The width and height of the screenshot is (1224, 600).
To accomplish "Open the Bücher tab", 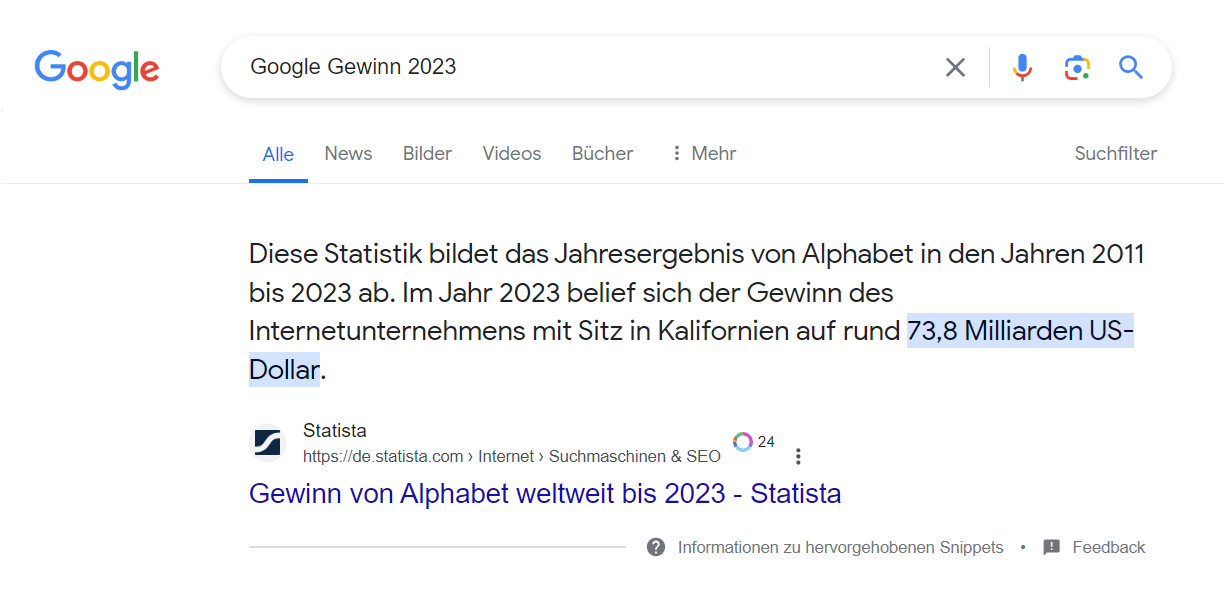I will coord(602,153).
